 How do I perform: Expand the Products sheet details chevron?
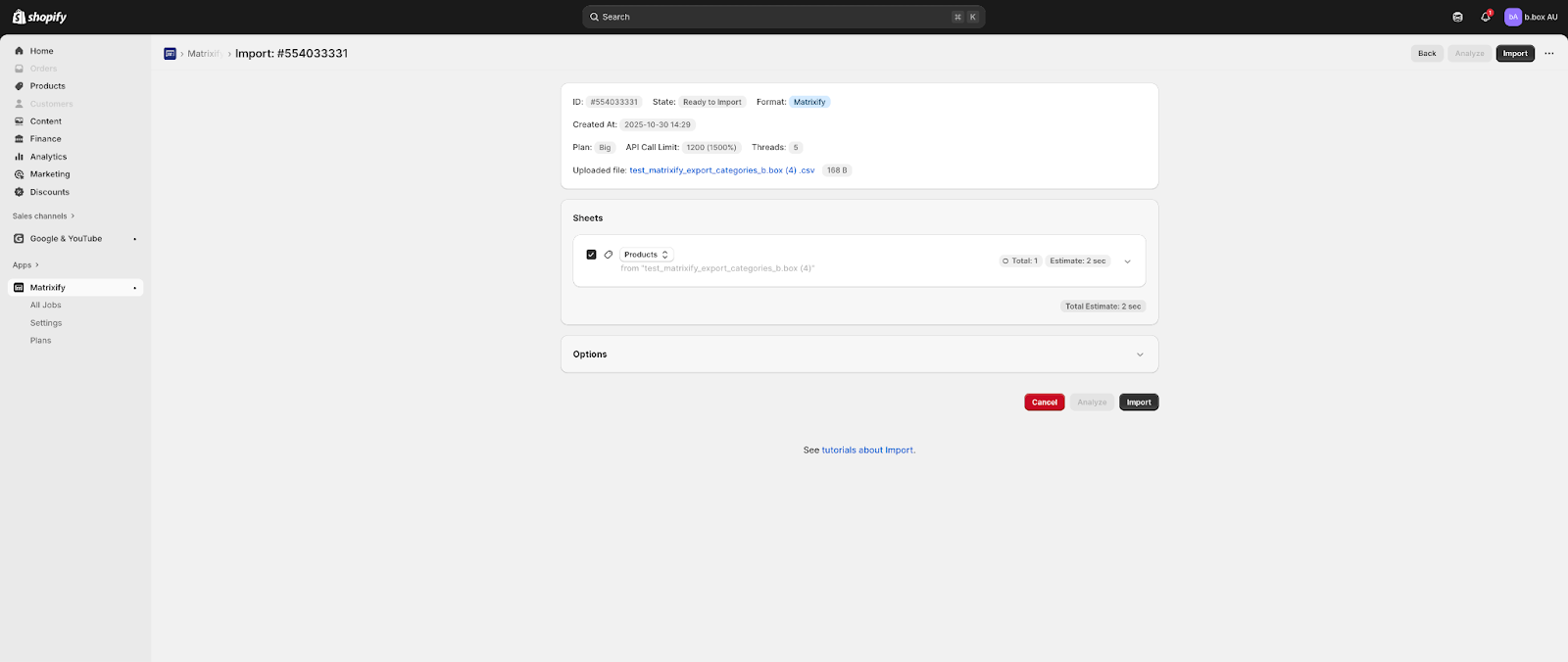(x=1127, y=261)
